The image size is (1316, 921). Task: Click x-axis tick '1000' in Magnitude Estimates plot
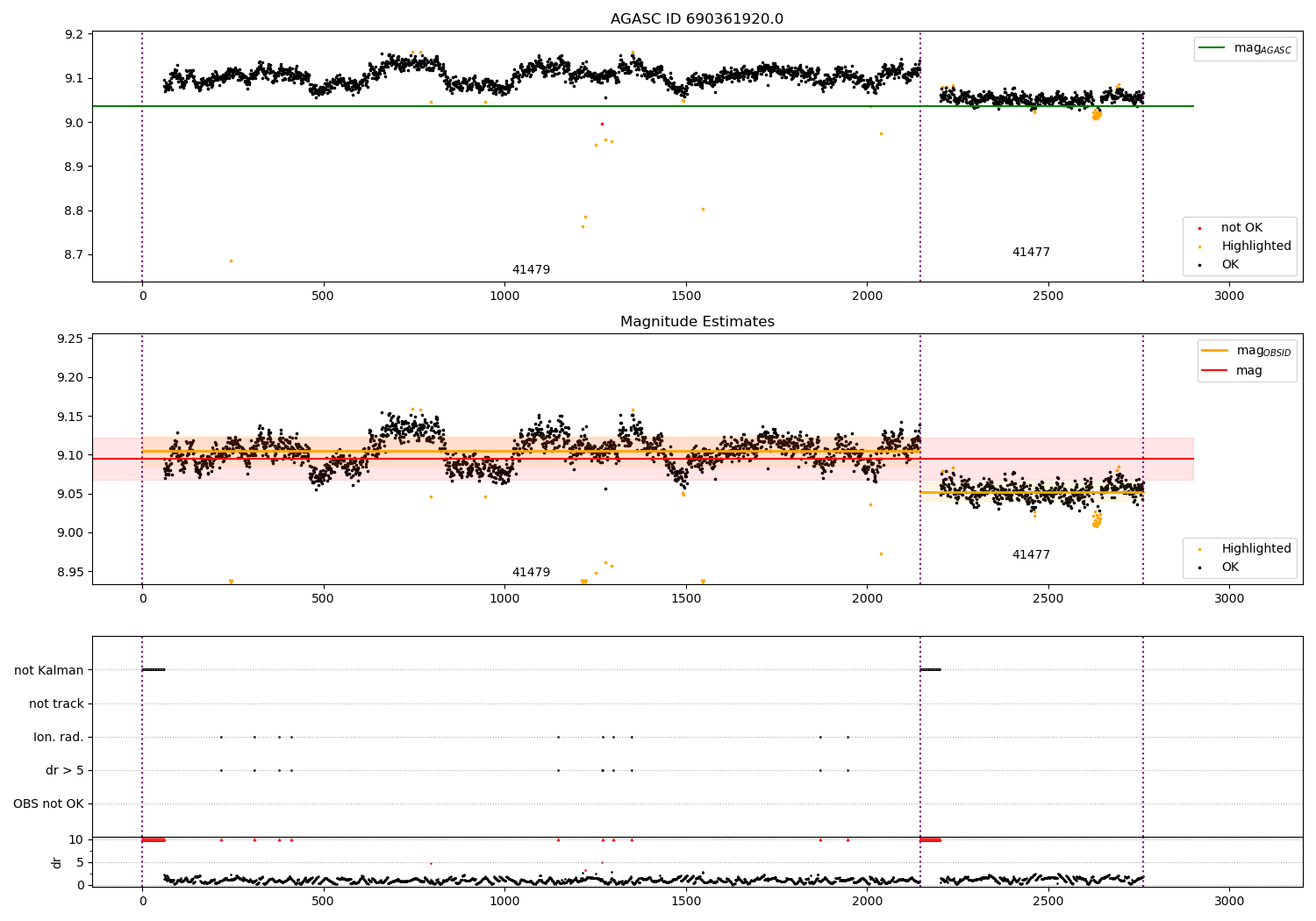click(504, 599)
